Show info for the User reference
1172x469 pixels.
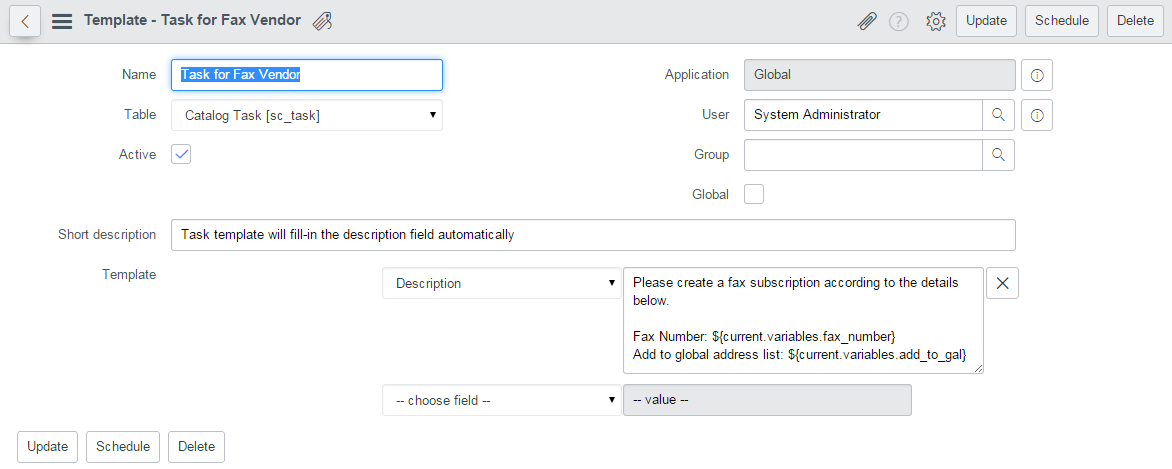[1037, 115]
